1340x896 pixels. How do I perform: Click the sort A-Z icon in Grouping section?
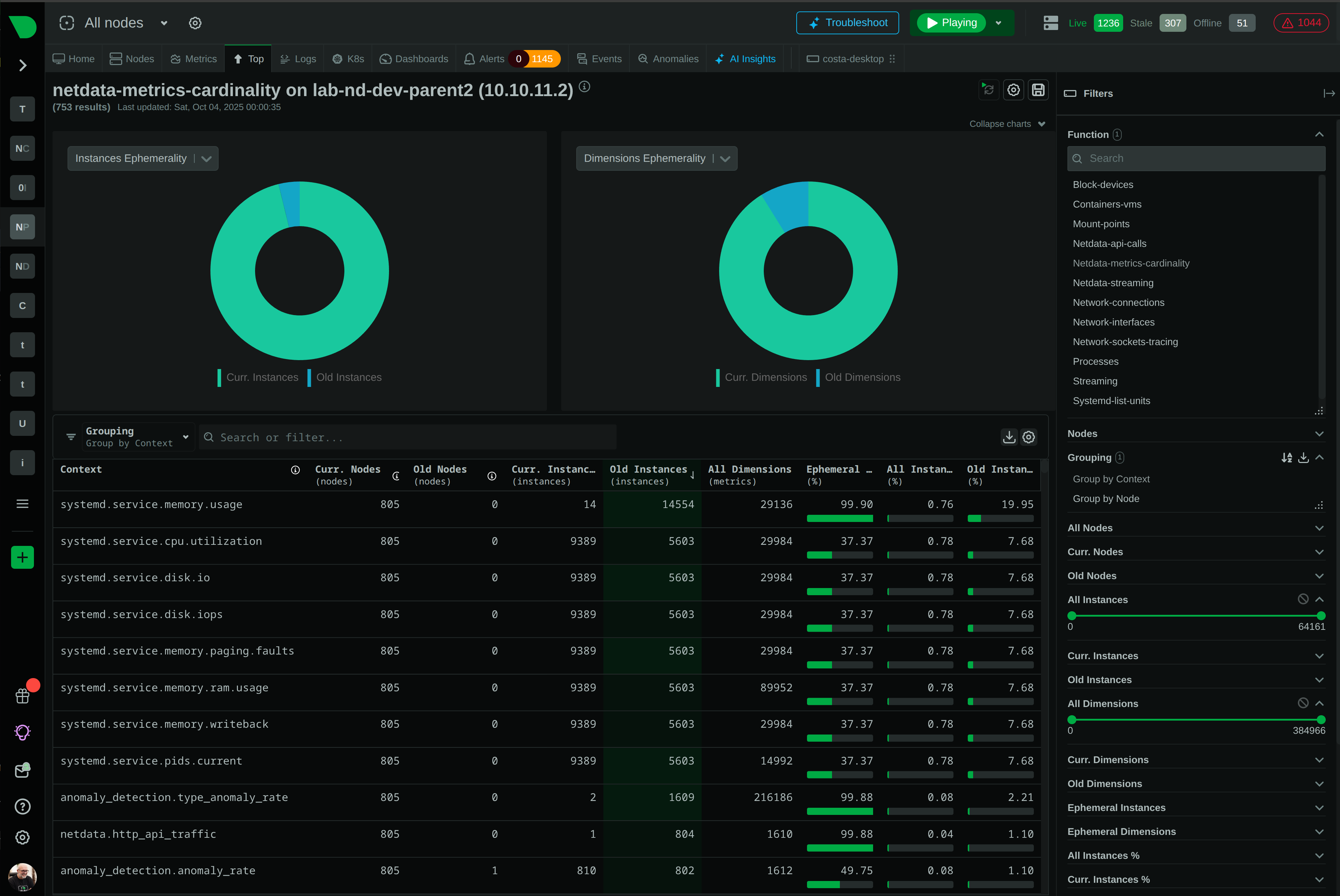pos(1287,458)
